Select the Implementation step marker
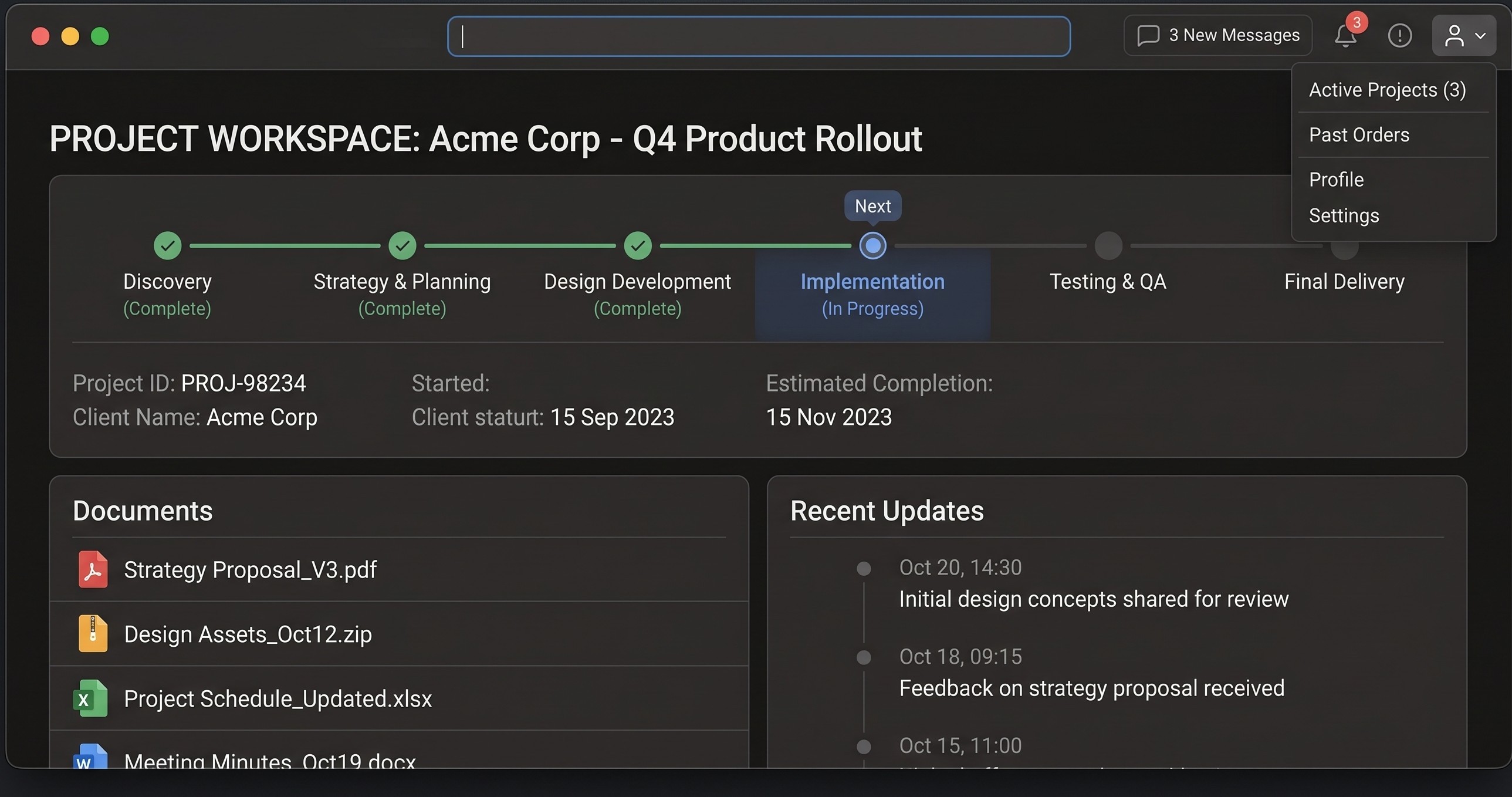 (873, 245)
